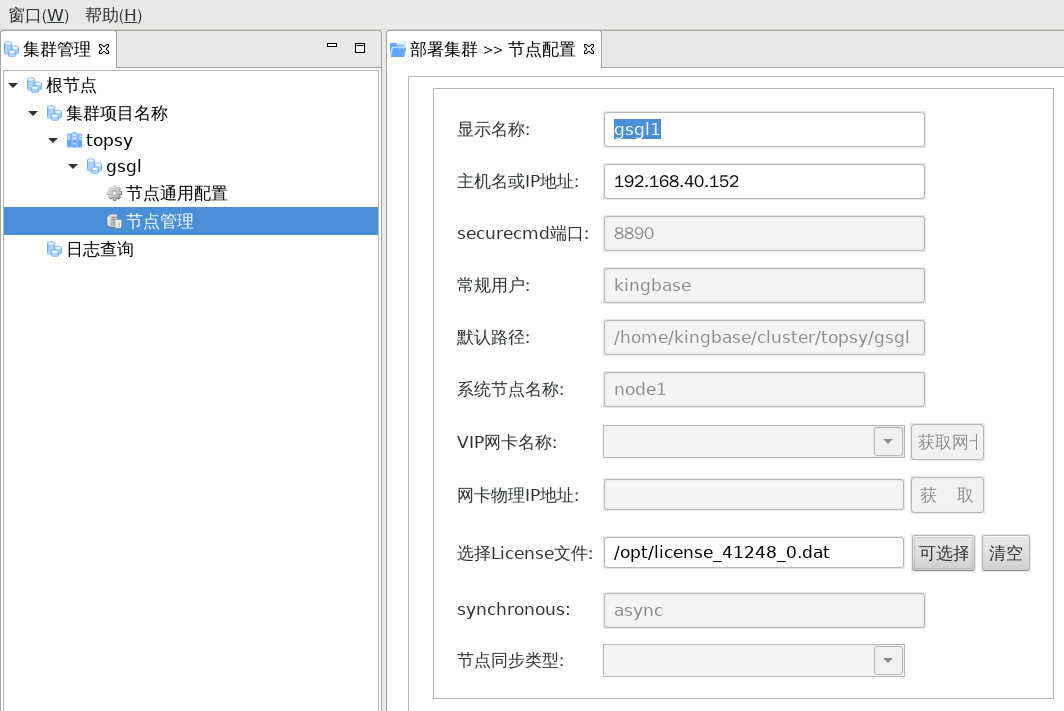Open the node sync type dropdown
The height and width of the screenshot is (711, 1064).
tap(888, 661)
